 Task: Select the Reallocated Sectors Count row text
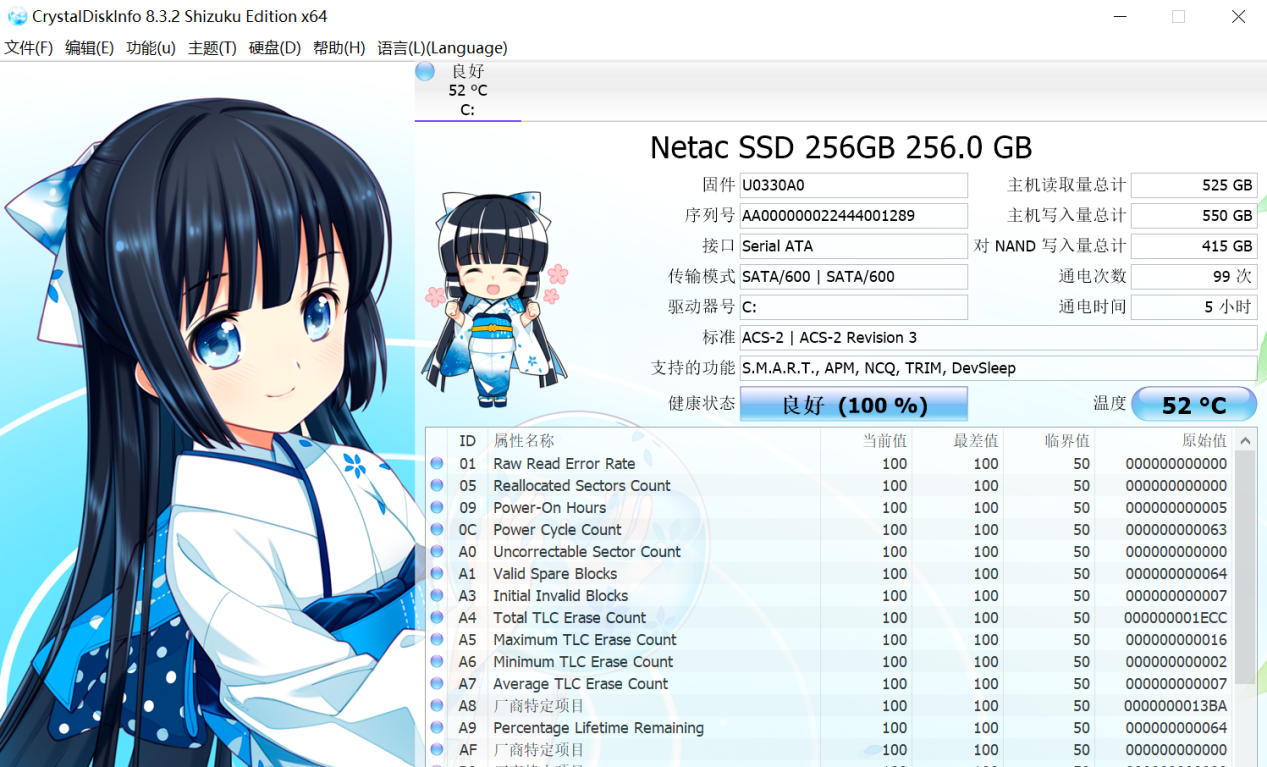coord(582,485)
